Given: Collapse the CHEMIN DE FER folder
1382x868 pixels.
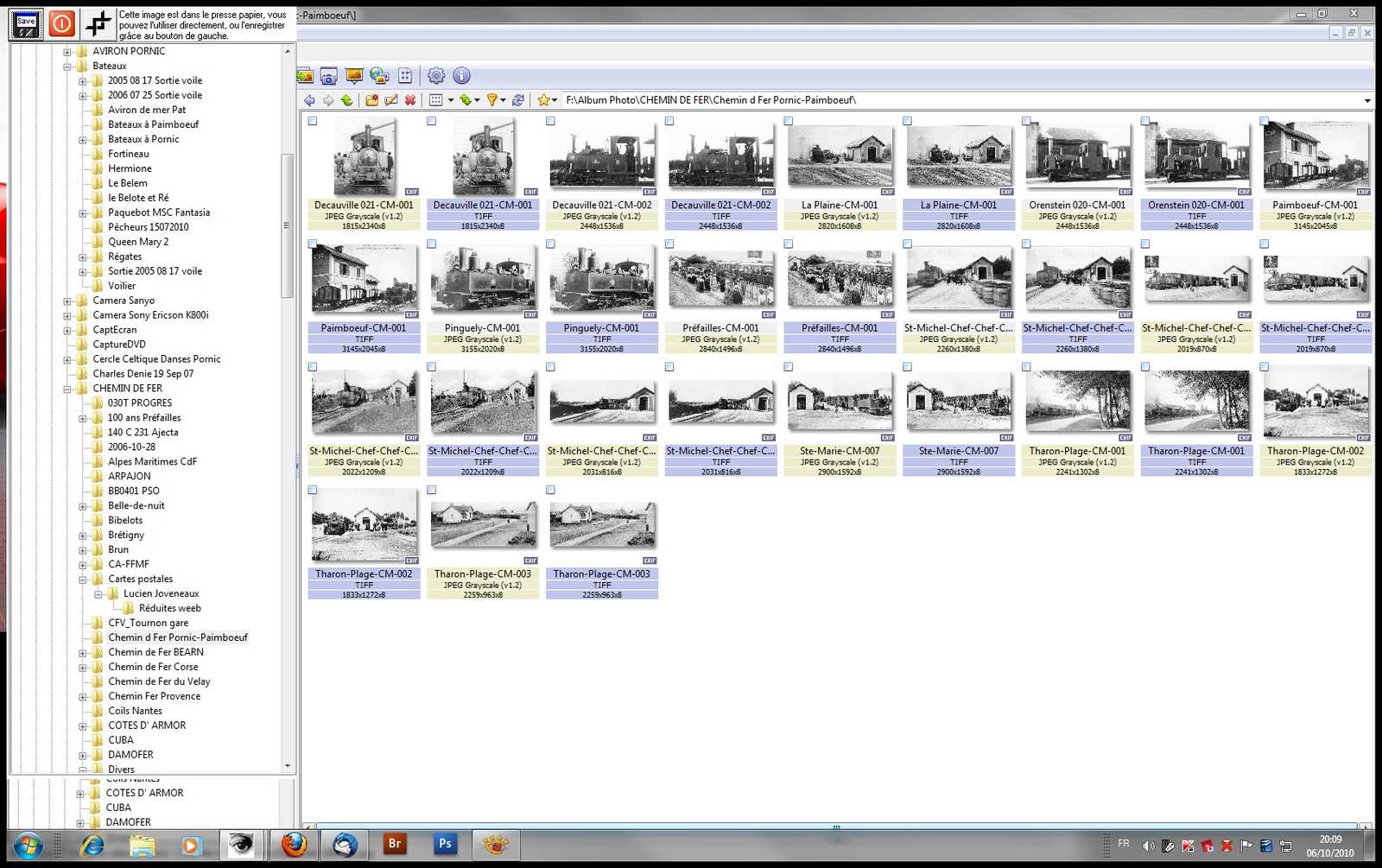Looking at the screenshot, I should click(x=67, y=390).
